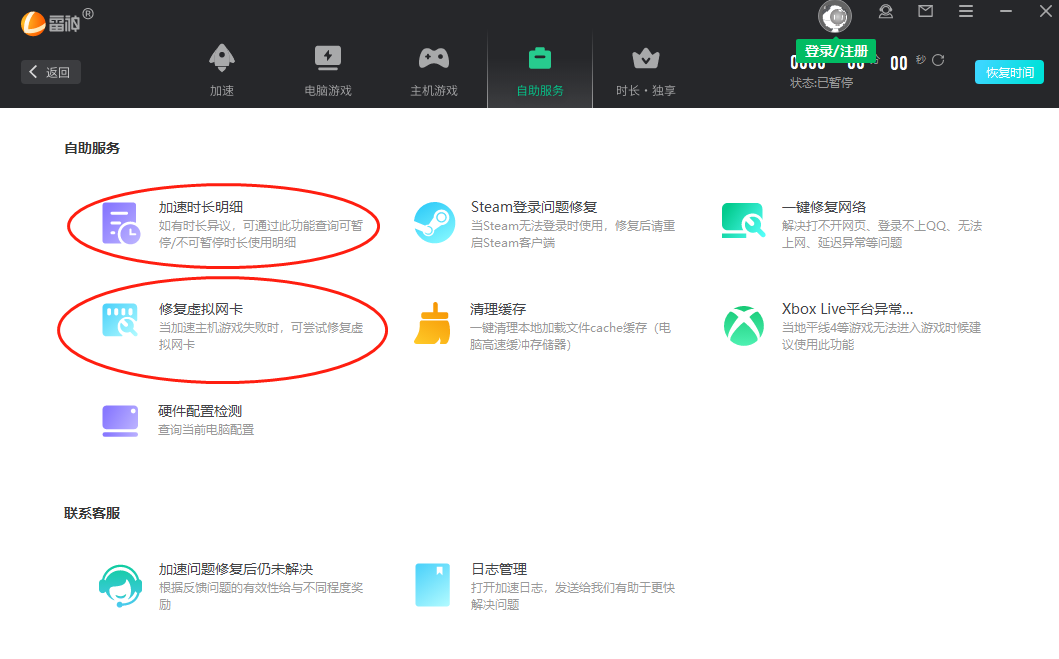Open the hamburger main menu
Screen dimensions: 1059x659
click(966, 12)
